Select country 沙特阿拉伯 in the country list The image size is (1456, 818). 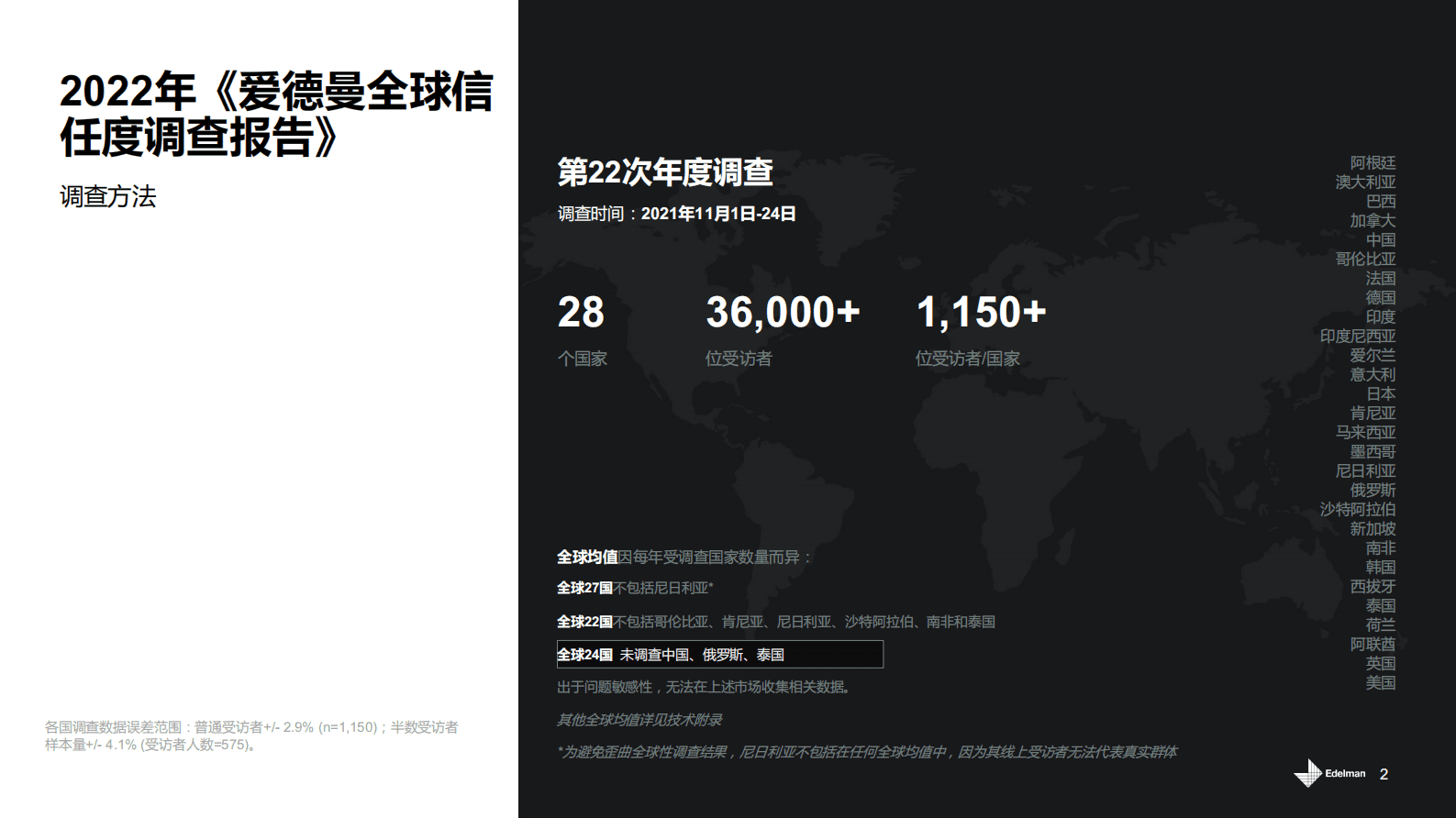pyautogui.click(x=1358, y=510)
